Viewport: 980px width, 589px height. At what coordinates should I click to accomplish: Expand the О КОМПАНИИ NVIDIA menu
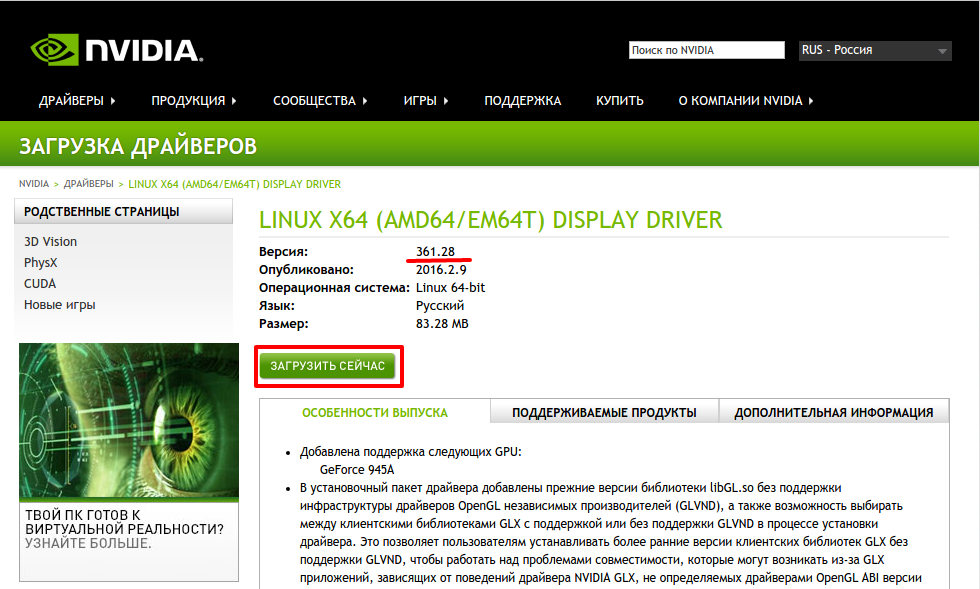(x=745, y=101)
